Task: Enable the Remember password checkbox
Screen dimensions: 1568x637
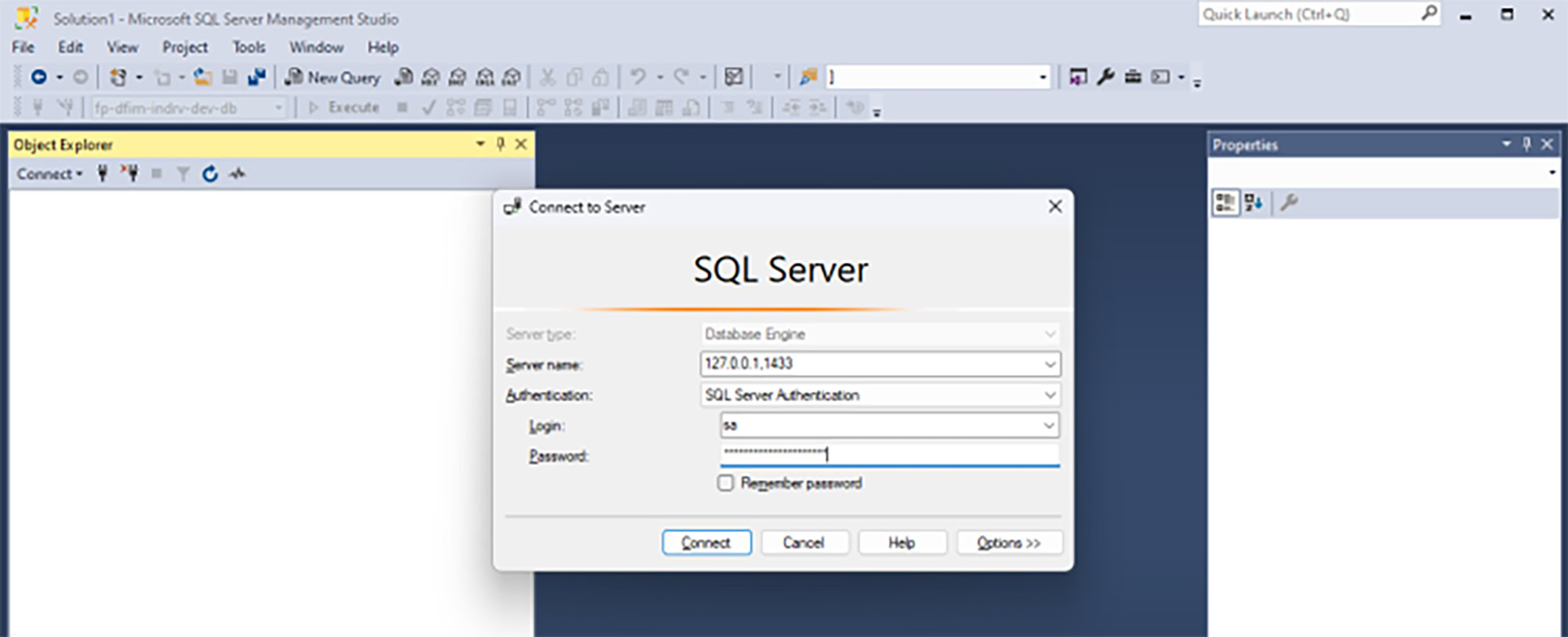Action: (726, 482)
